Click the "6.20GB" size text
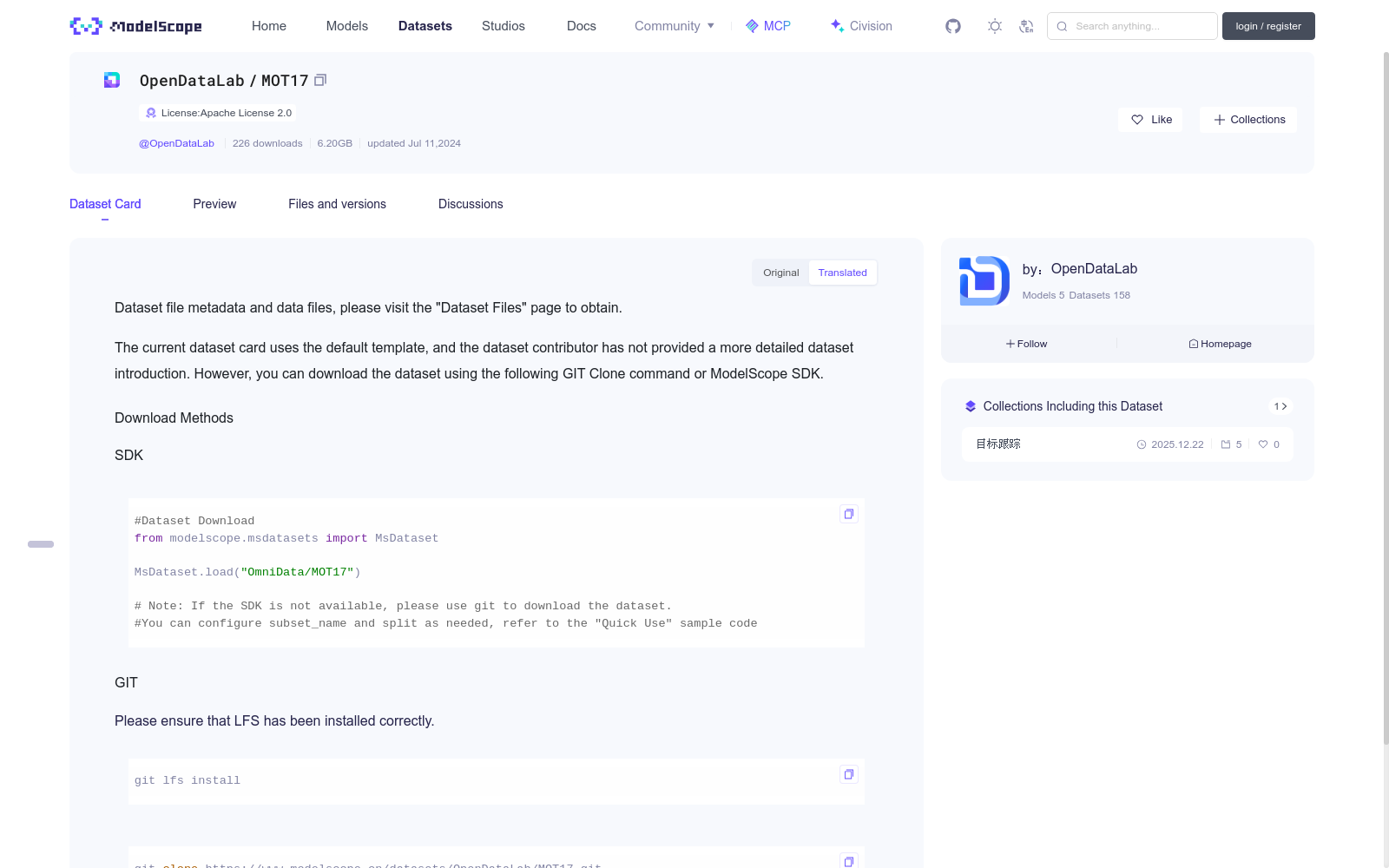Viewport: 1389px width, 868px height. click(335, 143)
